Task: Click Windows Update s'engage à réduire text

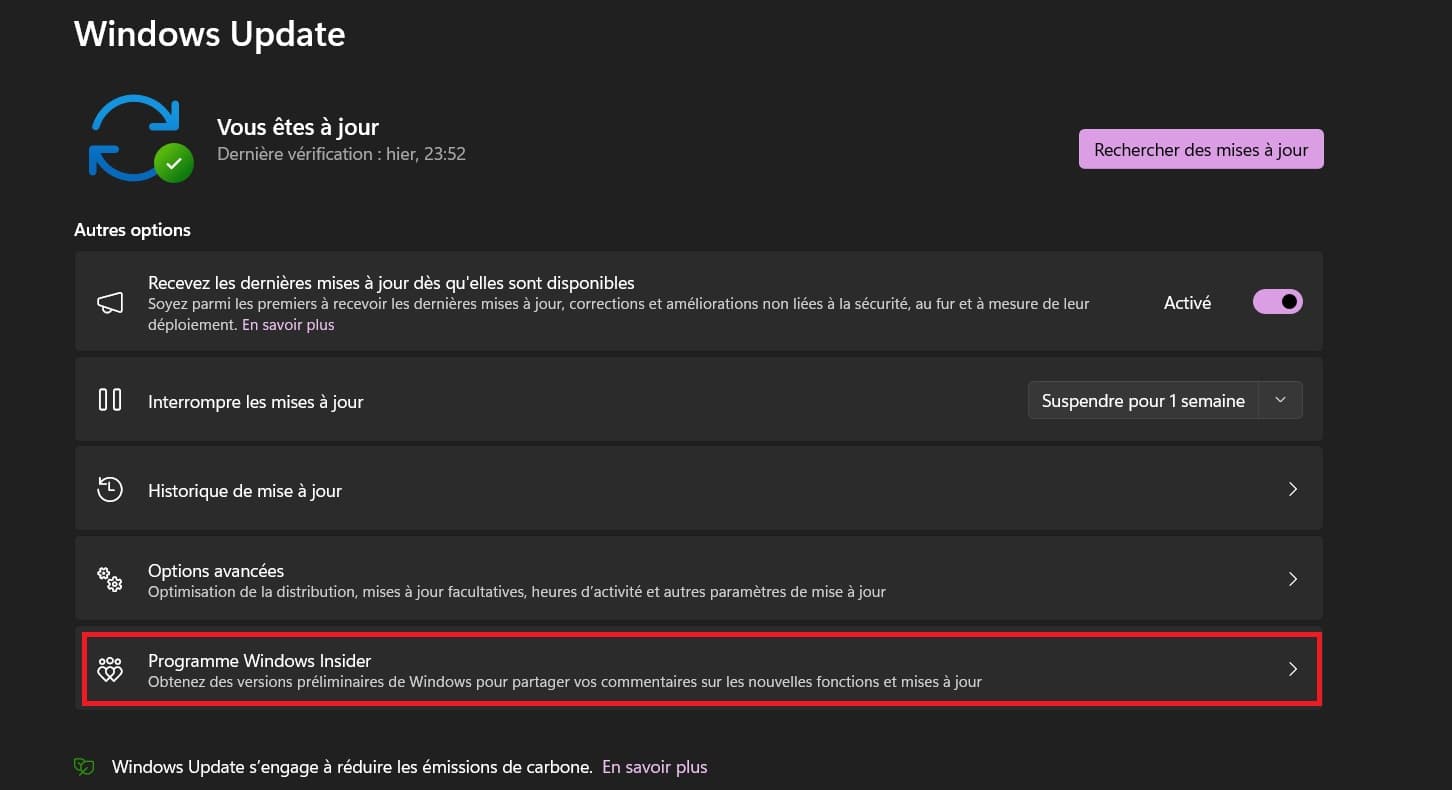Action: point(351,767)
